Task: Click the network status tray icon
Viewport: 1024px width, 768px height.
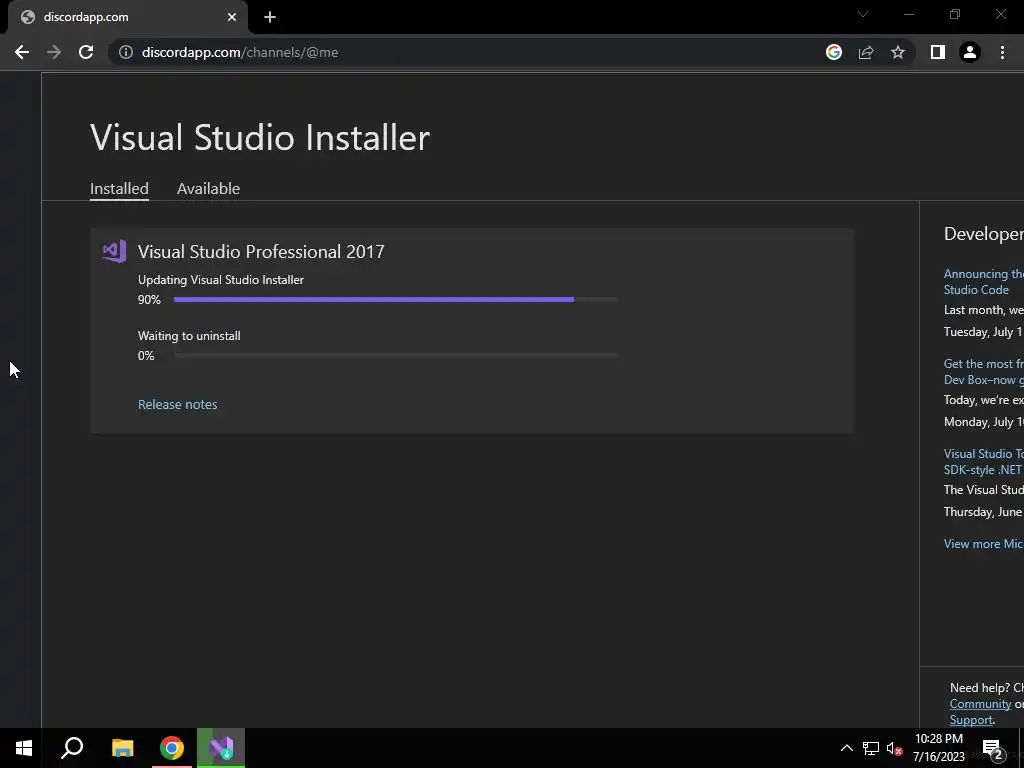Action: [x=871, y=748]
